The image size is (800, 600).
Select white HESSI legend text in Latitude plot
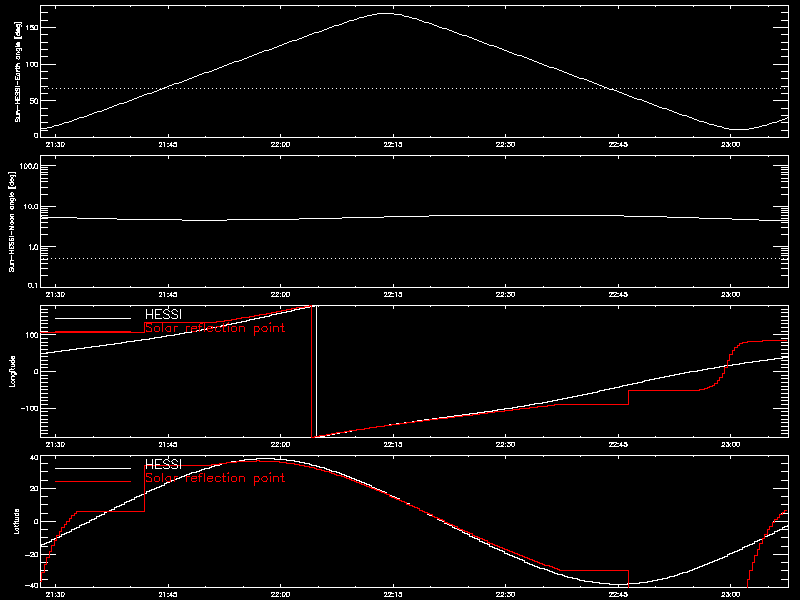(163, 464)
